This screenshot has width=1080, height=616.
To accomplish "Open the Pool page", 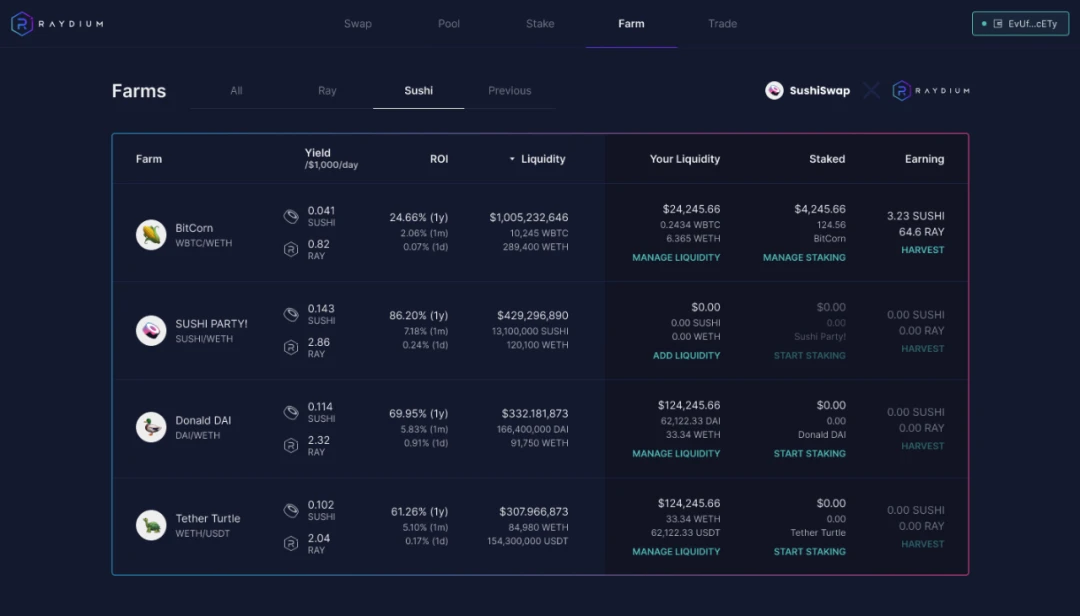I will point(448,23).
